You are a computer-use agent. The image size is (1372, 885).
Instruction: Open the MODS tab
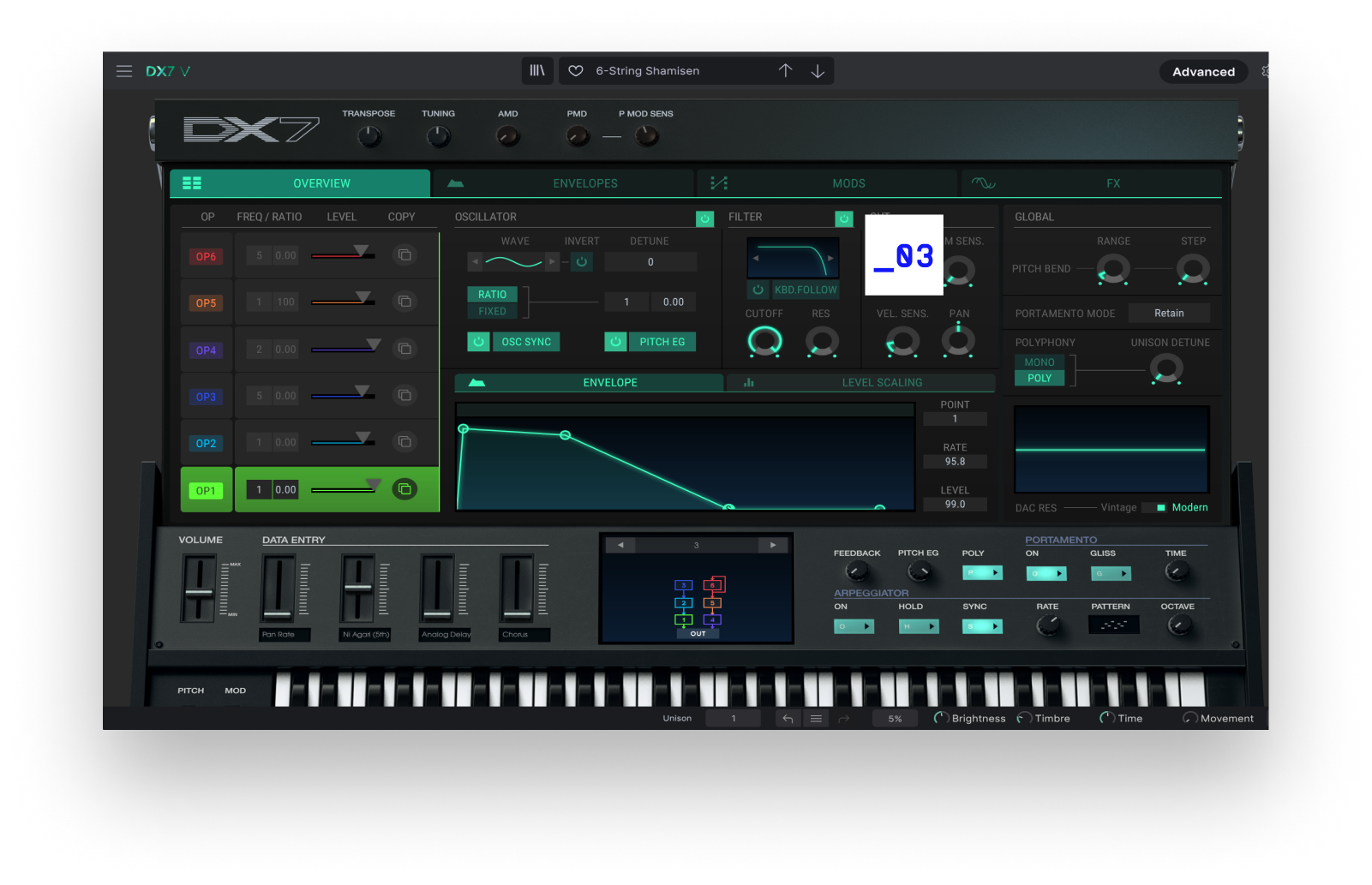[827, 183]
